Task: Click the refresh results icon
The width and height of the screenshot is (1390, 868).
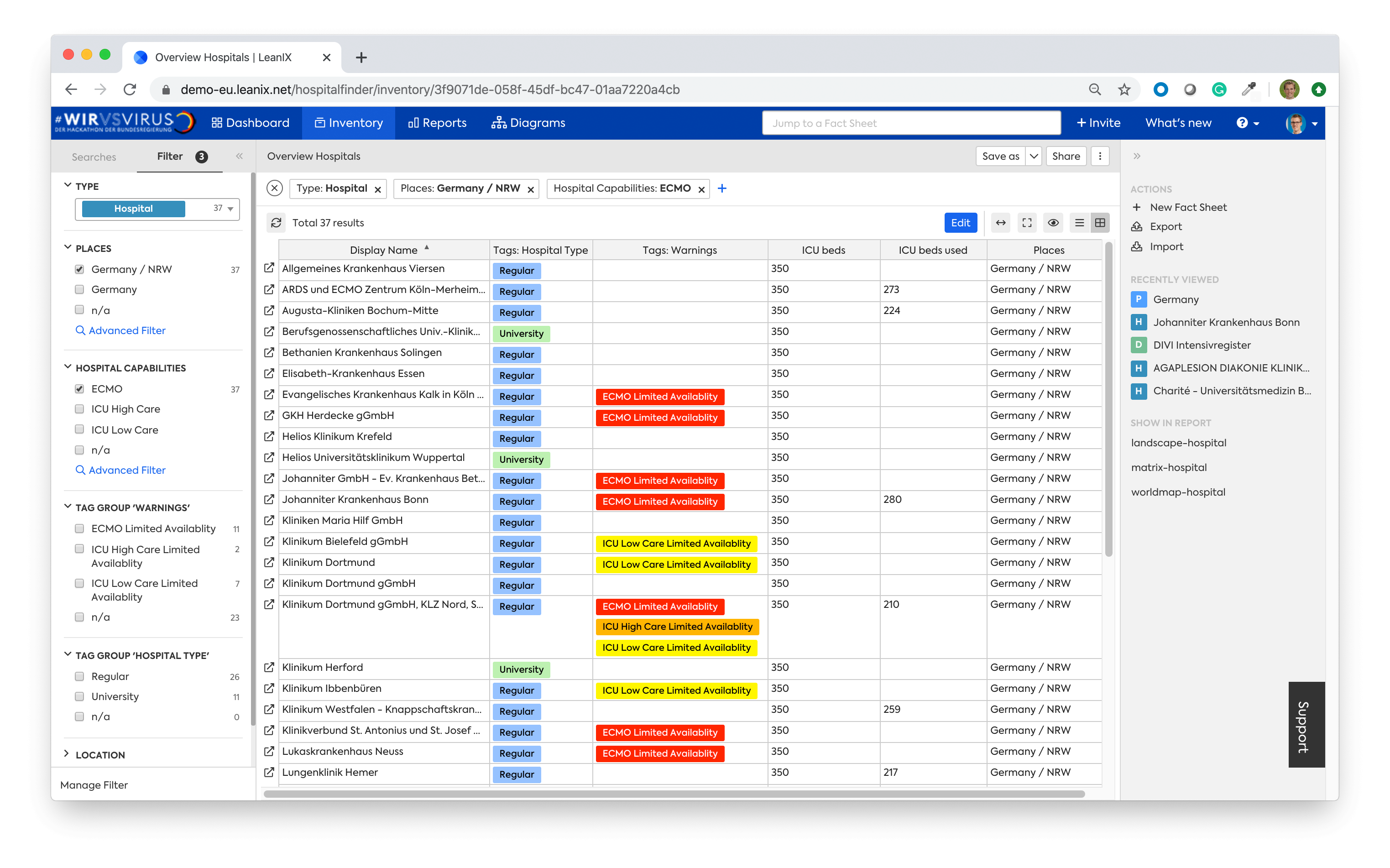Action: coord(276,223)
